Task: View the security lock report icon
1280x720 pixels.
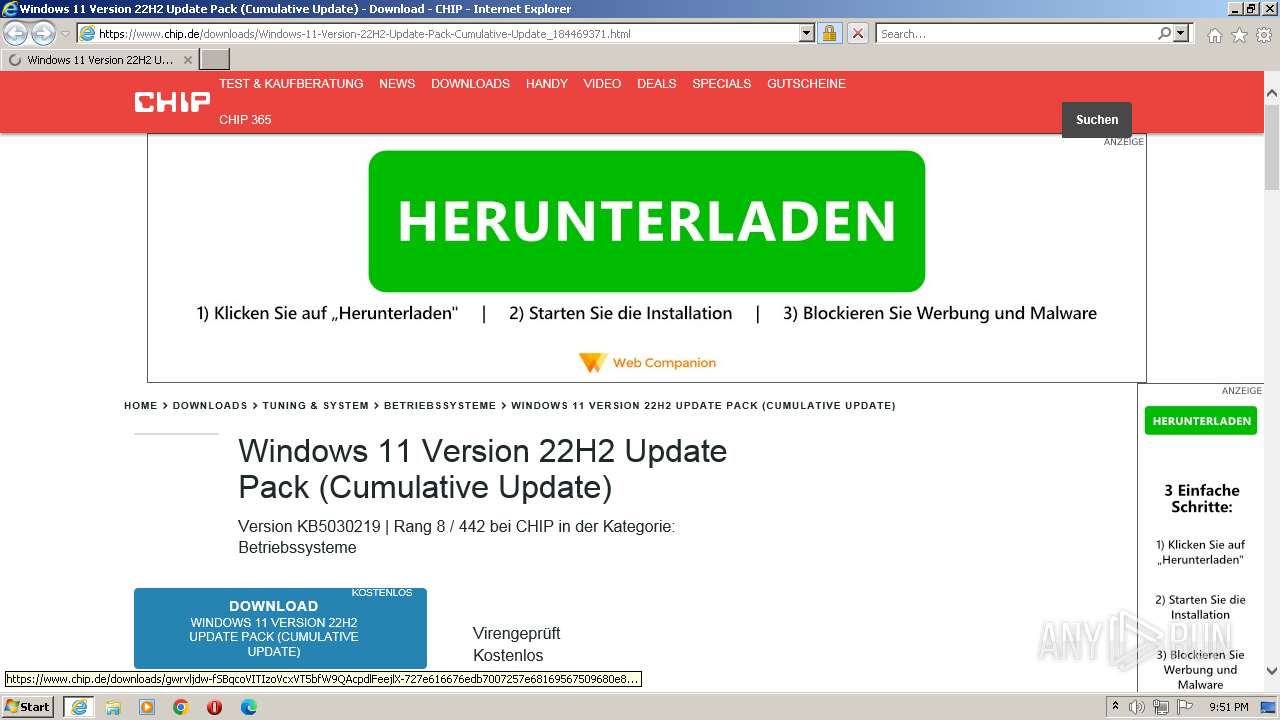Action: (829, 33)
